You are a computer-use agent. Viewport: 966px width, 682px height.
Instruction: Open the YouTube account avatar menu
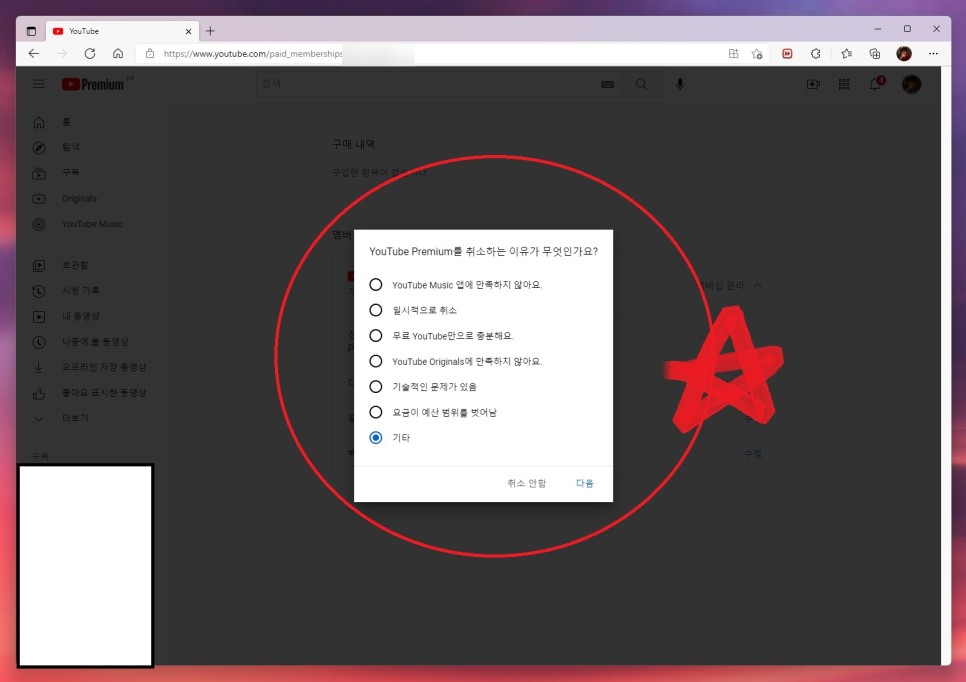[911, 84]
